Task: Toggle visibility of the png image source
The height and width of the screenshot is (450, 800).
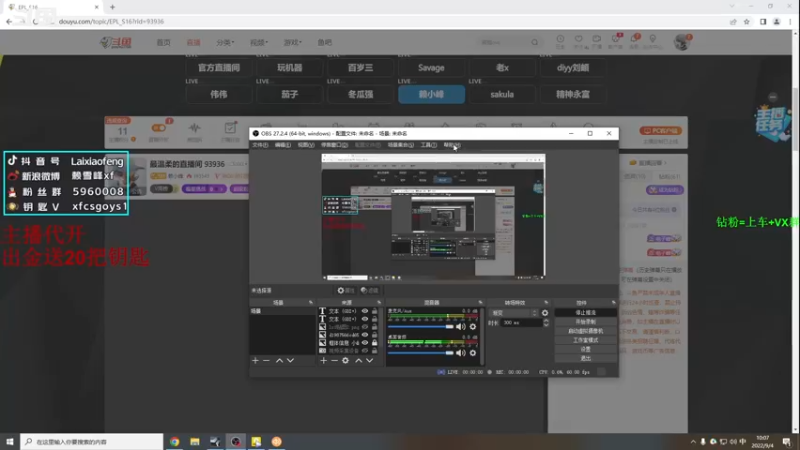Action: pos(365,327)
